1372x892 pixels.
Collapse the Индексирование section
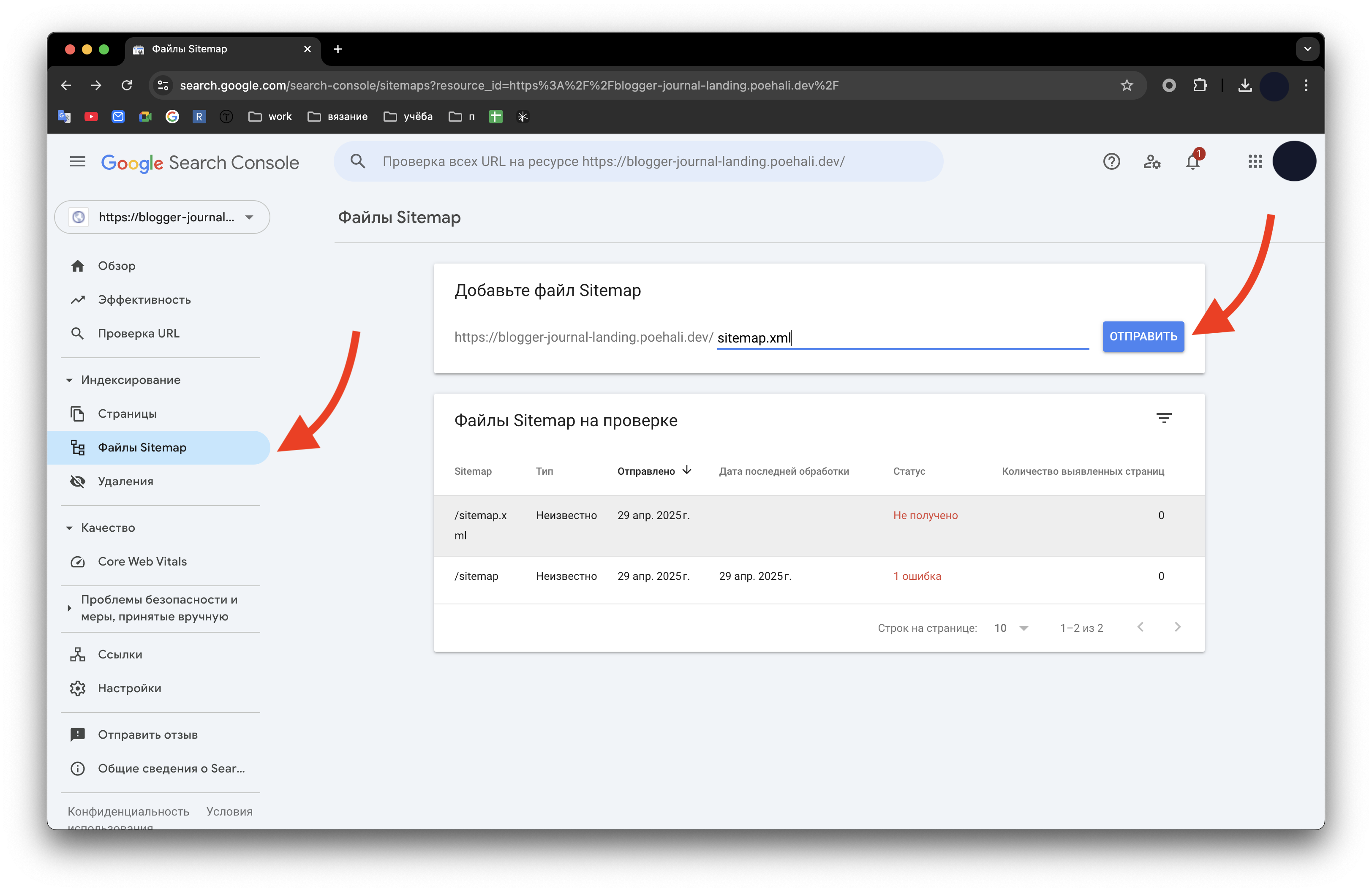(69, 380)
